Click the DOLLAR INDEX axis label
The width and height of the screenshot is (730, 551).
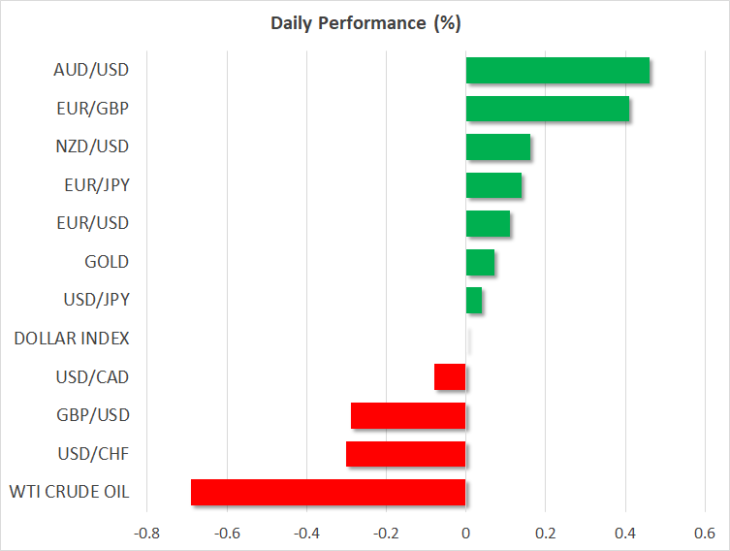coord(71,338)
